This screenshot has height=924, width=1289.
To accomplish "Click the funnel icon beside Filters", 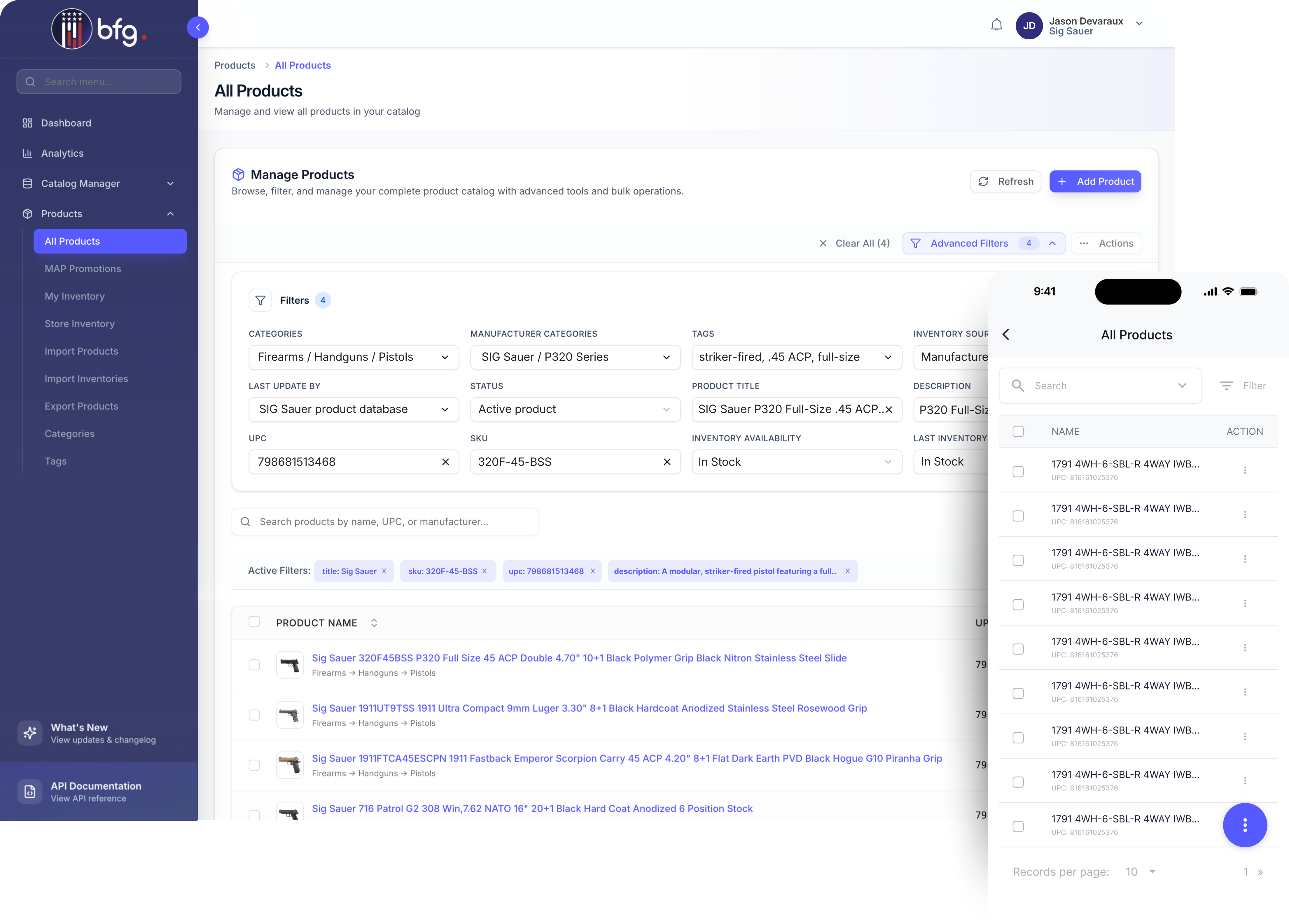I will [x=260, y=300].
